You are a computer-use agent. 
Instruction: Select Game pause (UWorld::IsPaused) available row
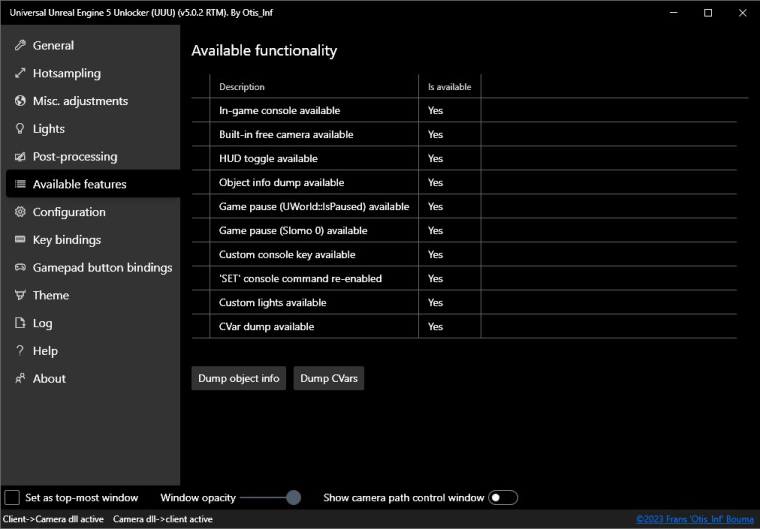pyautogui.click(x=464, y=207)
